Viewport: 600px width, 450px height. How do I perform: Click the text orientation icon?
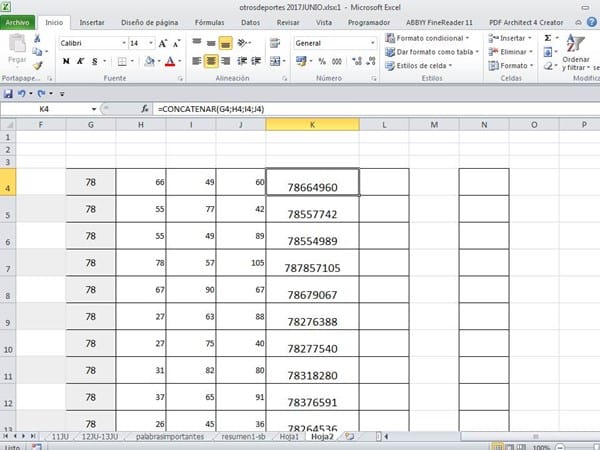[x=243, y=42]
